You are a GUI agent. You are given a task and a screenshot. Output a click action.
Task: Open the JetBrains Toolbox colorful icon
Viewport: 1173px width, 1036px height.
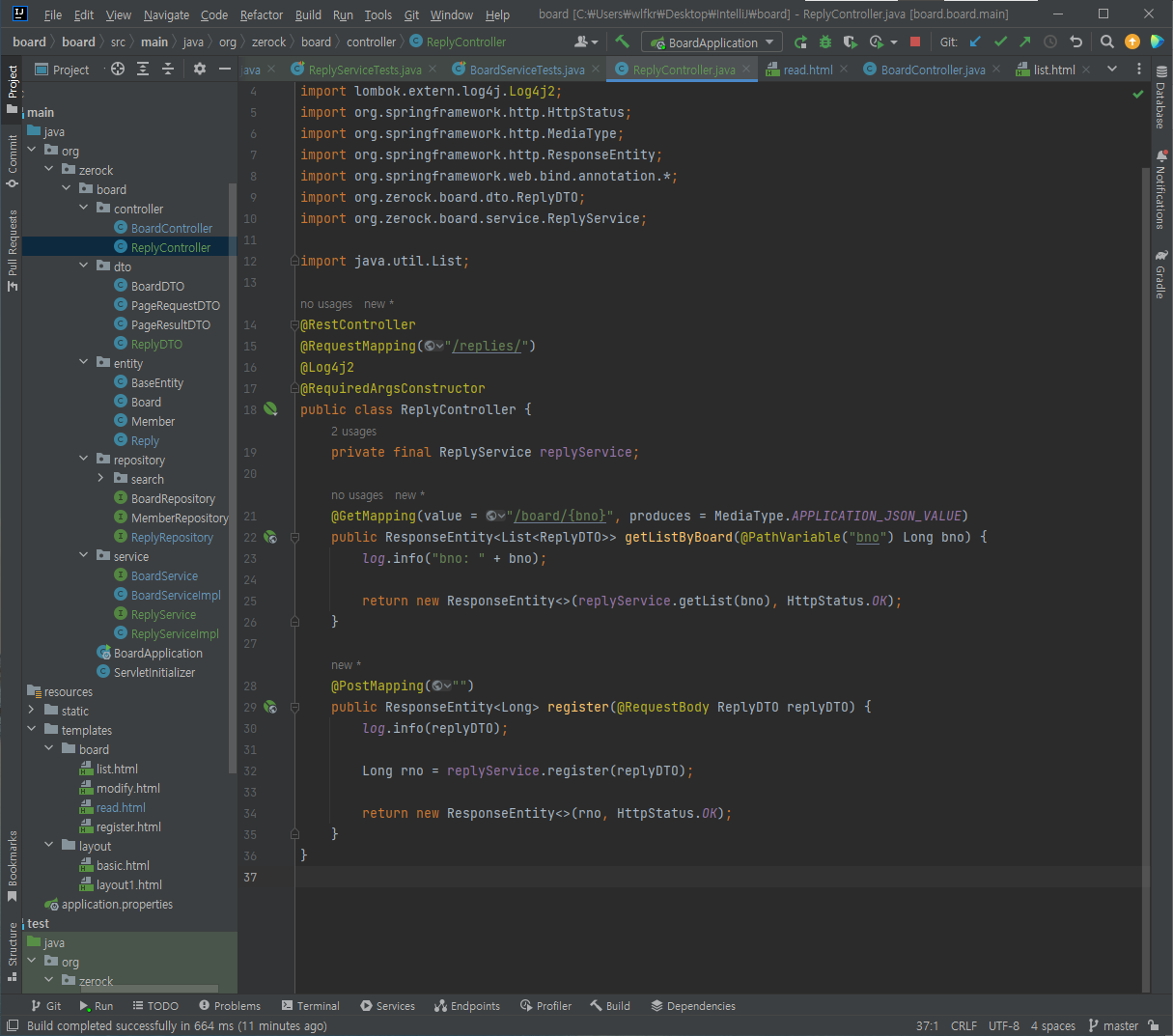click(1157, 42)
